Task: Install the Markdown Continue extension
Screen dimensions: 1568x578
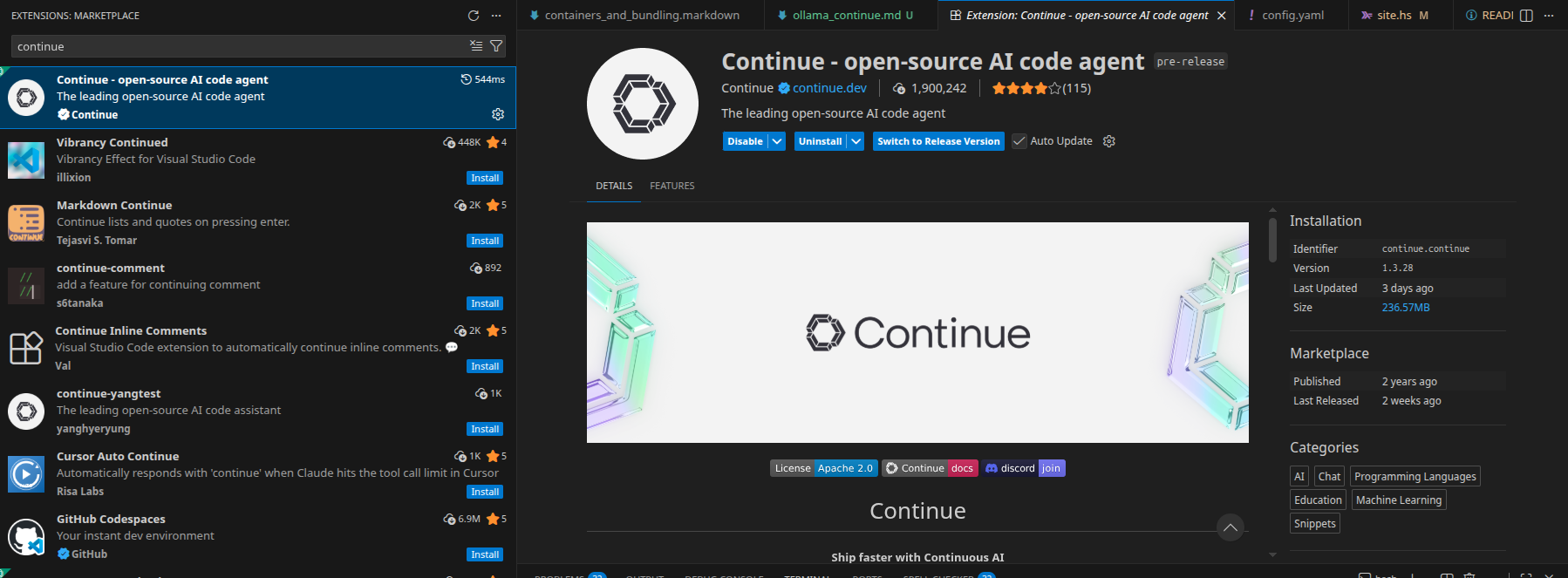Action: (485, 241)
